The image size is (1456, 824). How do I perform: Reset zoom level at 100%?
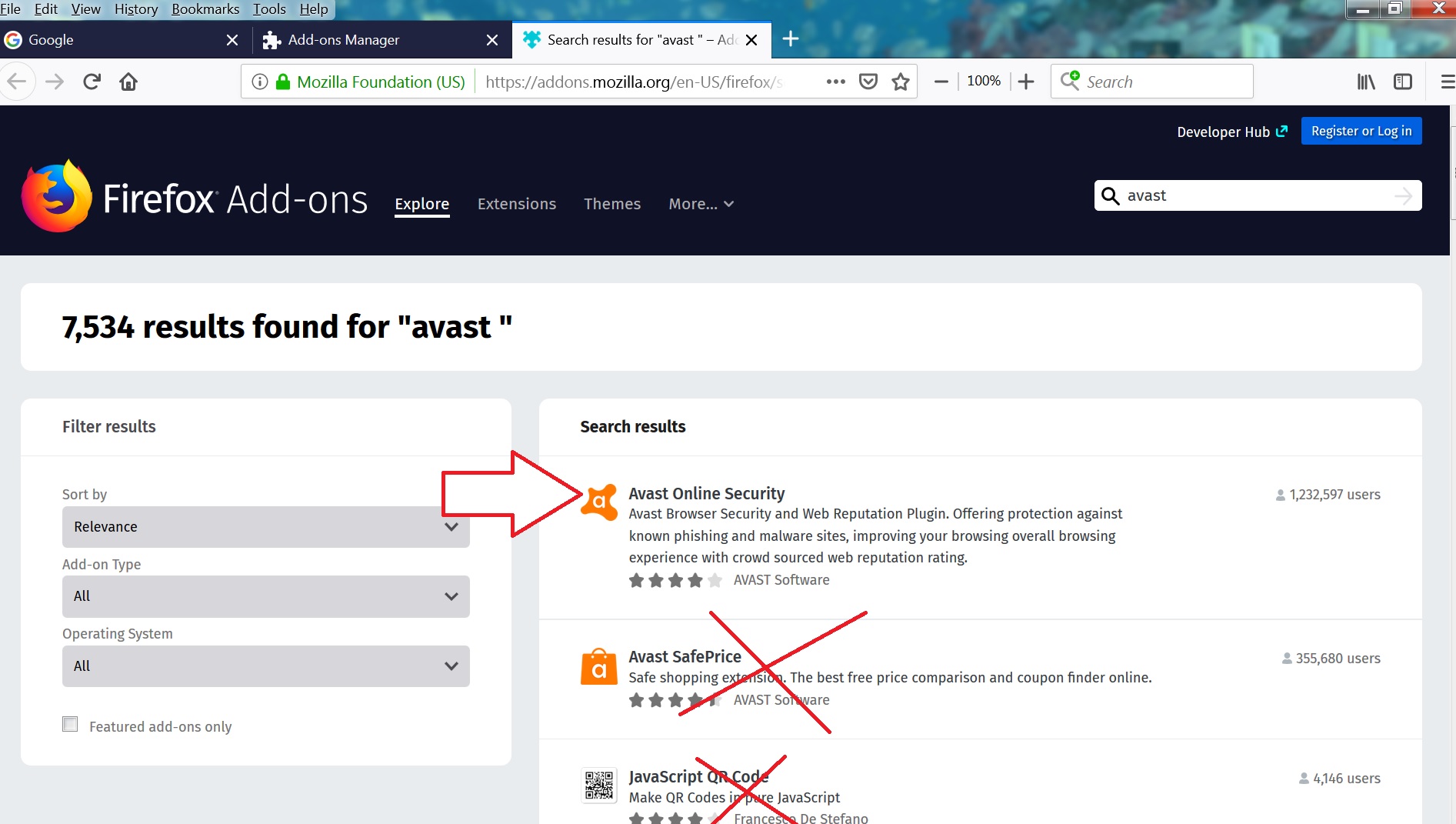[x=984, y=81]
